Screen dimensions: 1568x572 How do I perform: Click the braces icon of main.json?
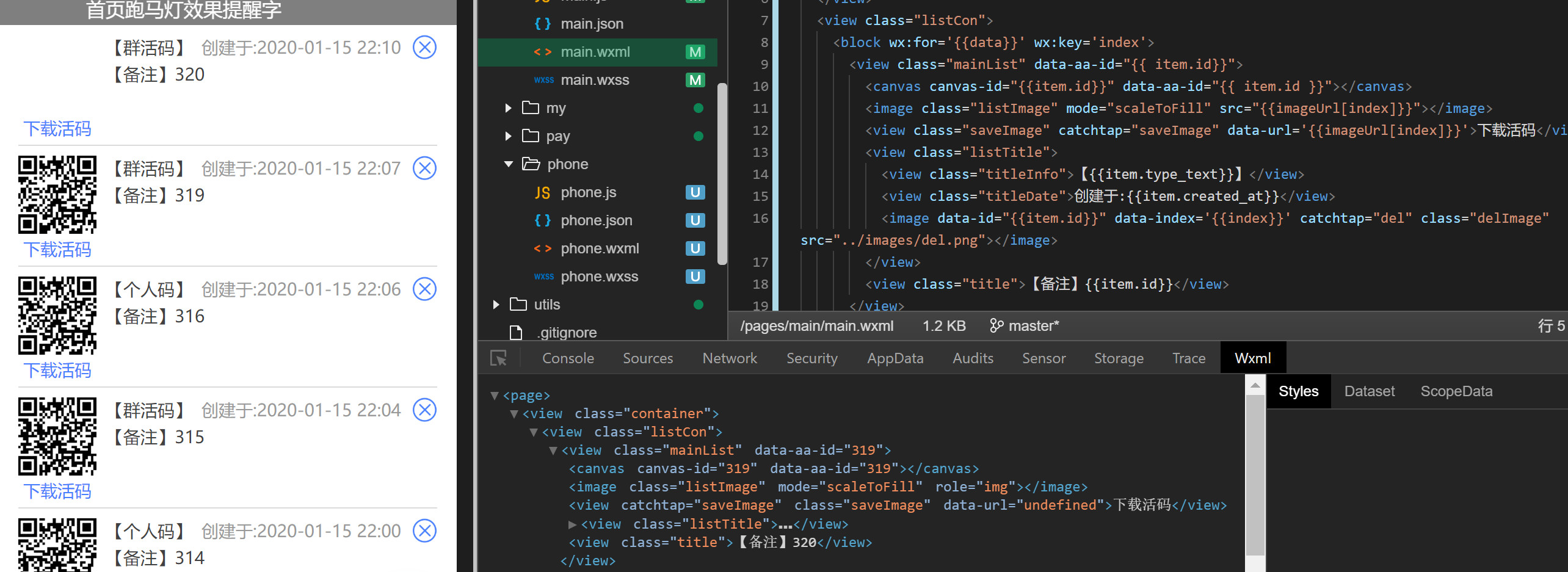coord(543,24)
